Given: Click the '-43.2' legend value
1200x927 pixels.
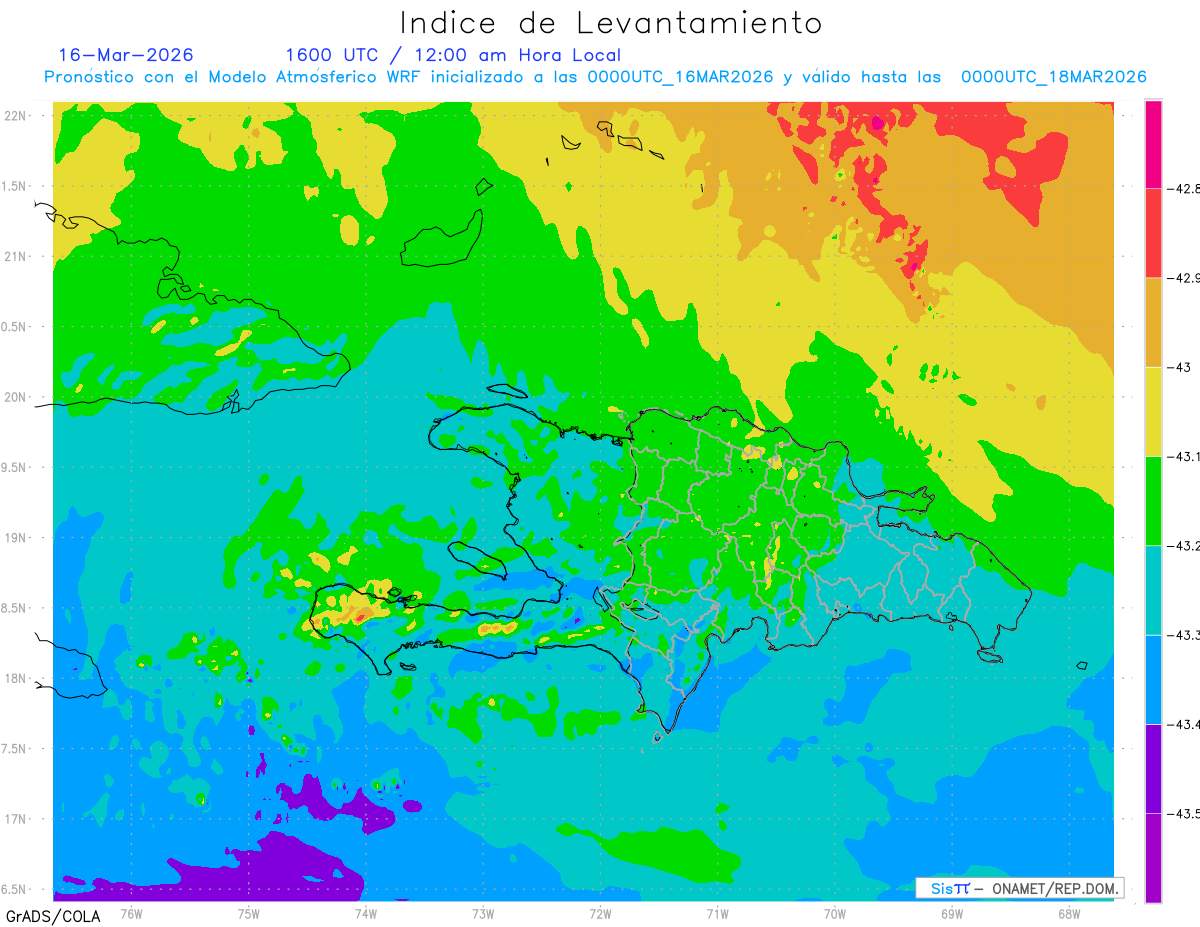Looking at the screenshot, I should pos(1183,545).
